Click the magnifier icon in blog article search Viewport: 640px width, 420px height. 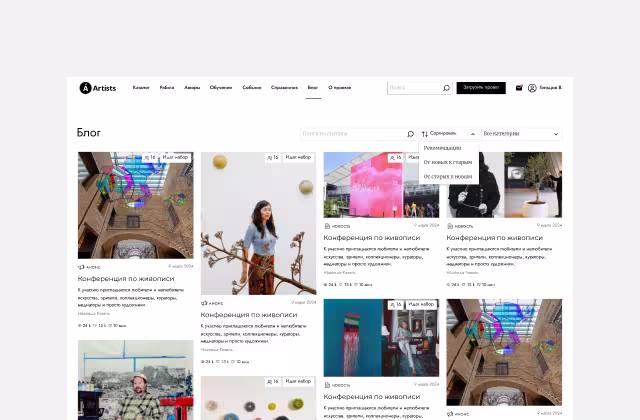[410, 134]
